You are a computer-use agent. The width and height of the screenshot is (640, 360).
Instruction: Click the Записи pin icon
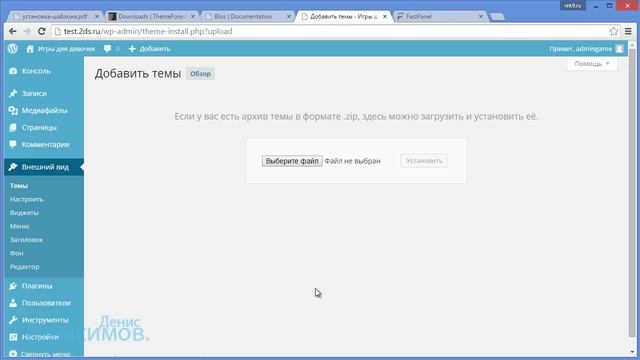(13, 93)
